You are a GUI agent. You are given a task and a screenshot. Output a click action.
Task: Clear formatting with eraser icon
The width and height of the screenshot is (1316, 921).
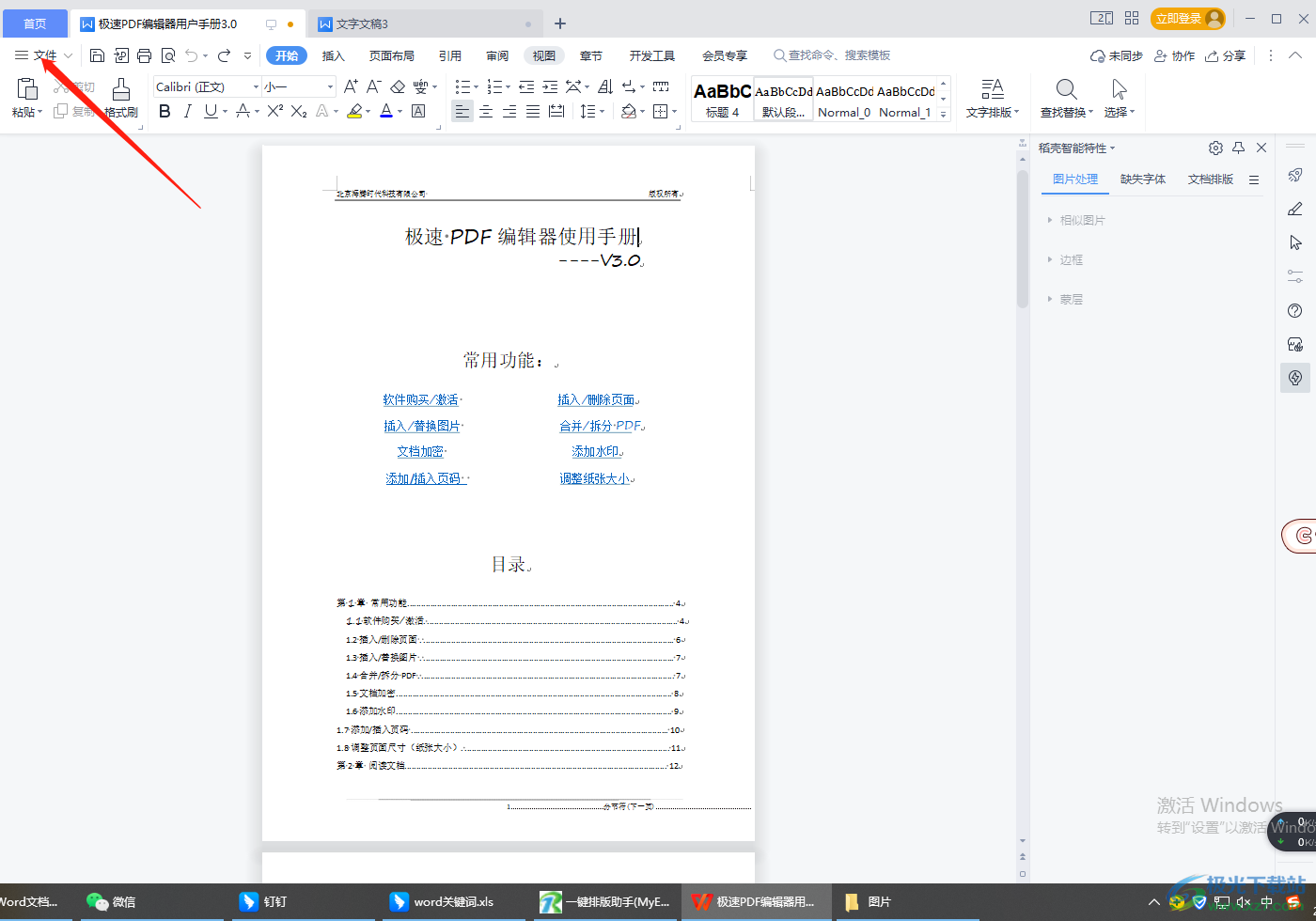pyautogui.click(x=398, y=86)
